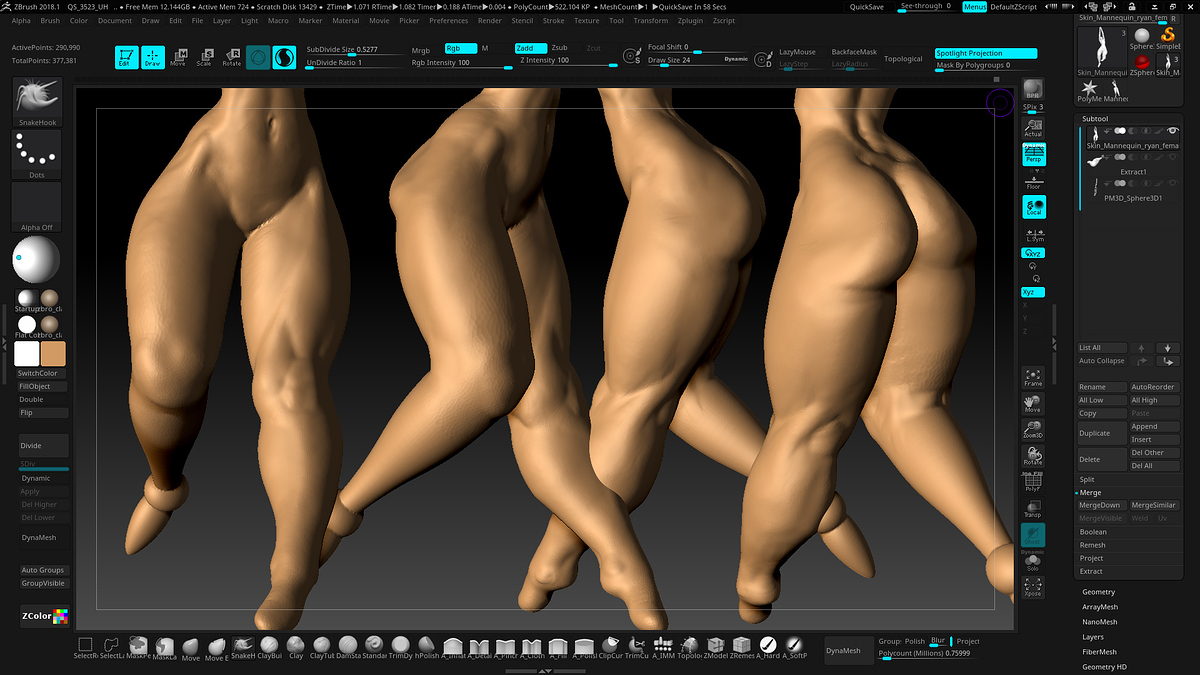
Task: Pick the hPolish brush
Action: pos(426,647)
